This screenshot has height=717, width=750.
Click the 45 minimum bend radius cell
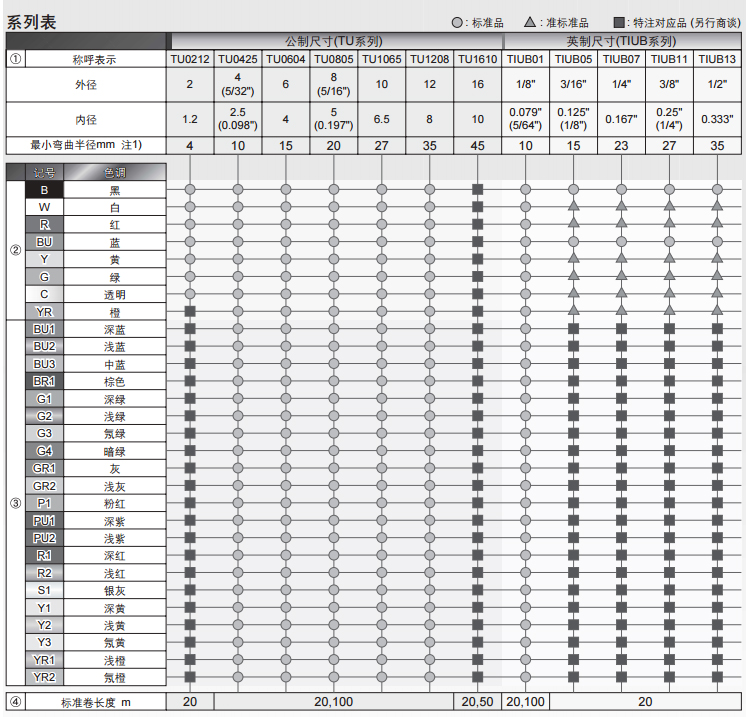pyautogui.click(x=477, y=145)
